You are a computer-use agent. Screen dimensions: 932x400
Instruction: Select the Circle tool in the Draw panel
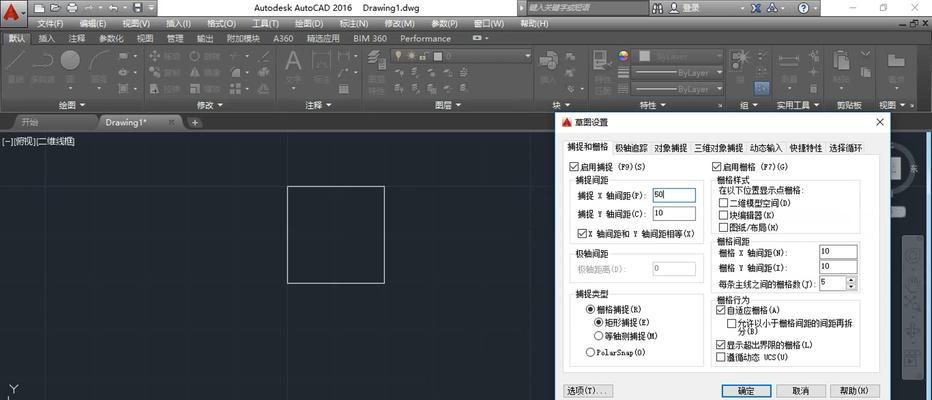pyautogui.click(x=70, y=60)
